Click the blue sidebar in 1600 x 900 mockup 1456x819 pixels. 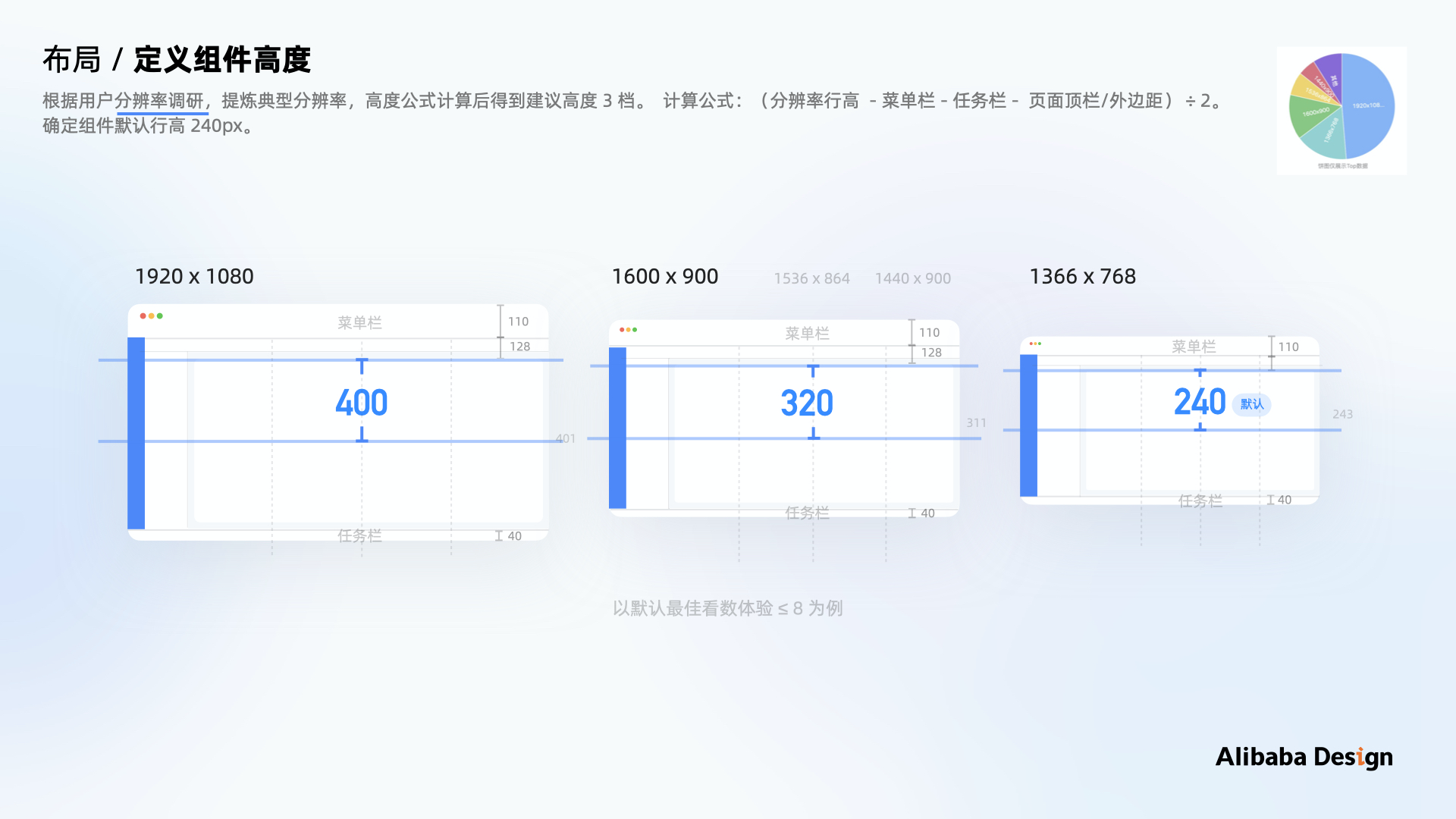[618, 428]
